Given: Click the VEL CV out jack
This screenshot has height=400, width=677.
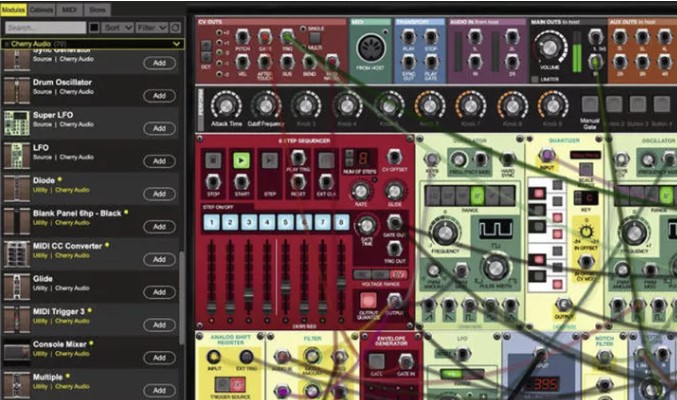Looking at the screenshot, I should pos(243,62).
